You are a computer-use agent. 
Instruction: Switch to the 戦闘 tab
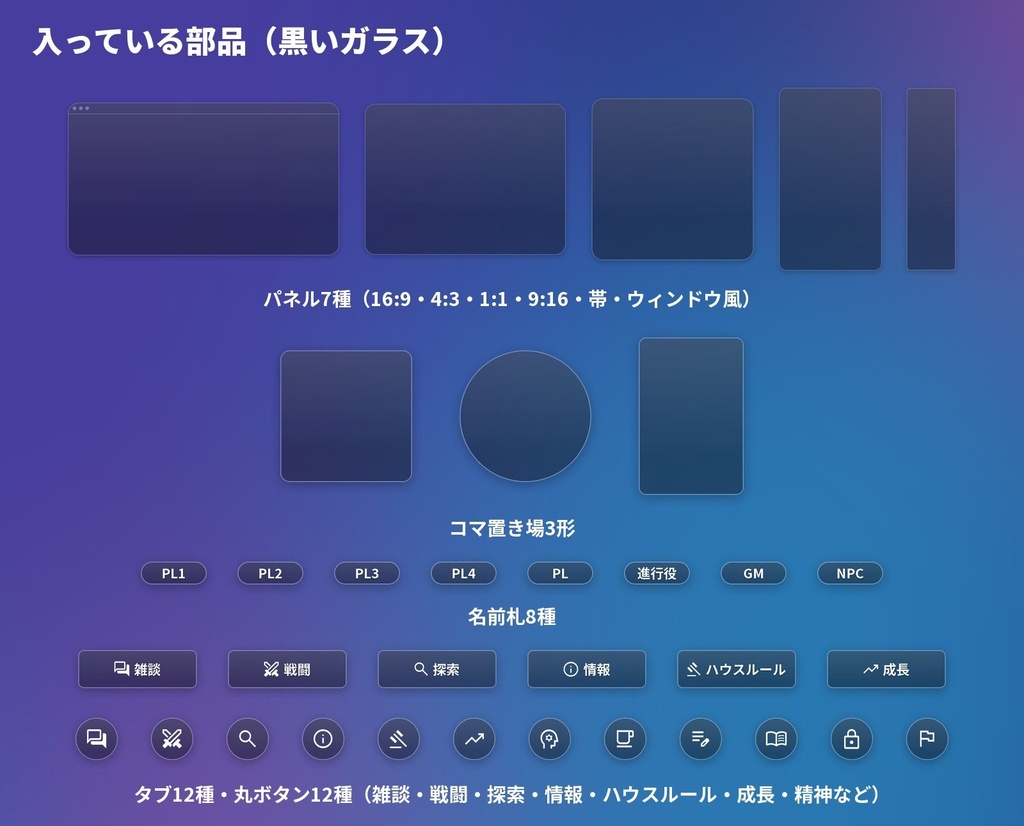click(287, 669)
